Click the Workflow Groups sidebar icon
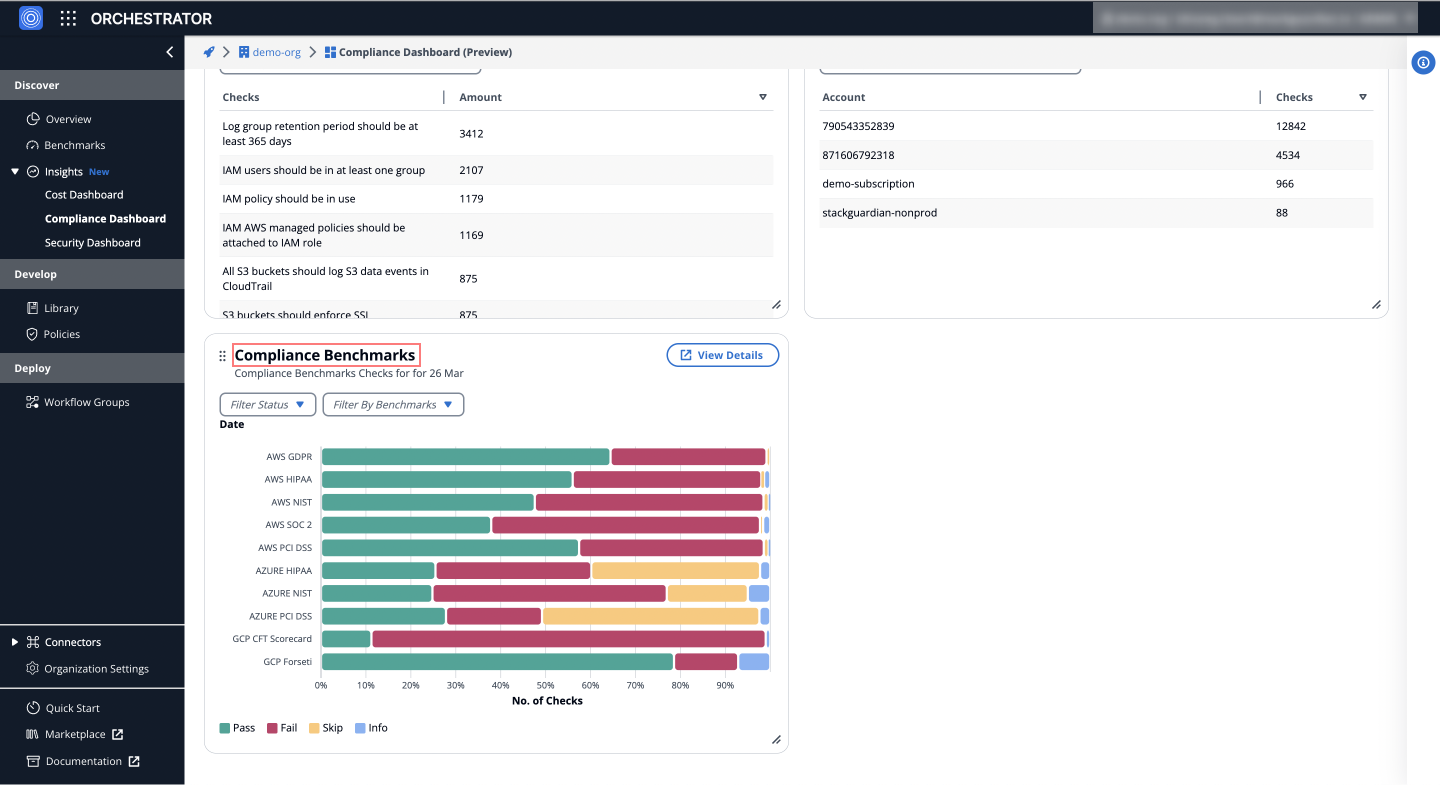The height and width of the screenshot is (785, 1440). pos(33,401)
